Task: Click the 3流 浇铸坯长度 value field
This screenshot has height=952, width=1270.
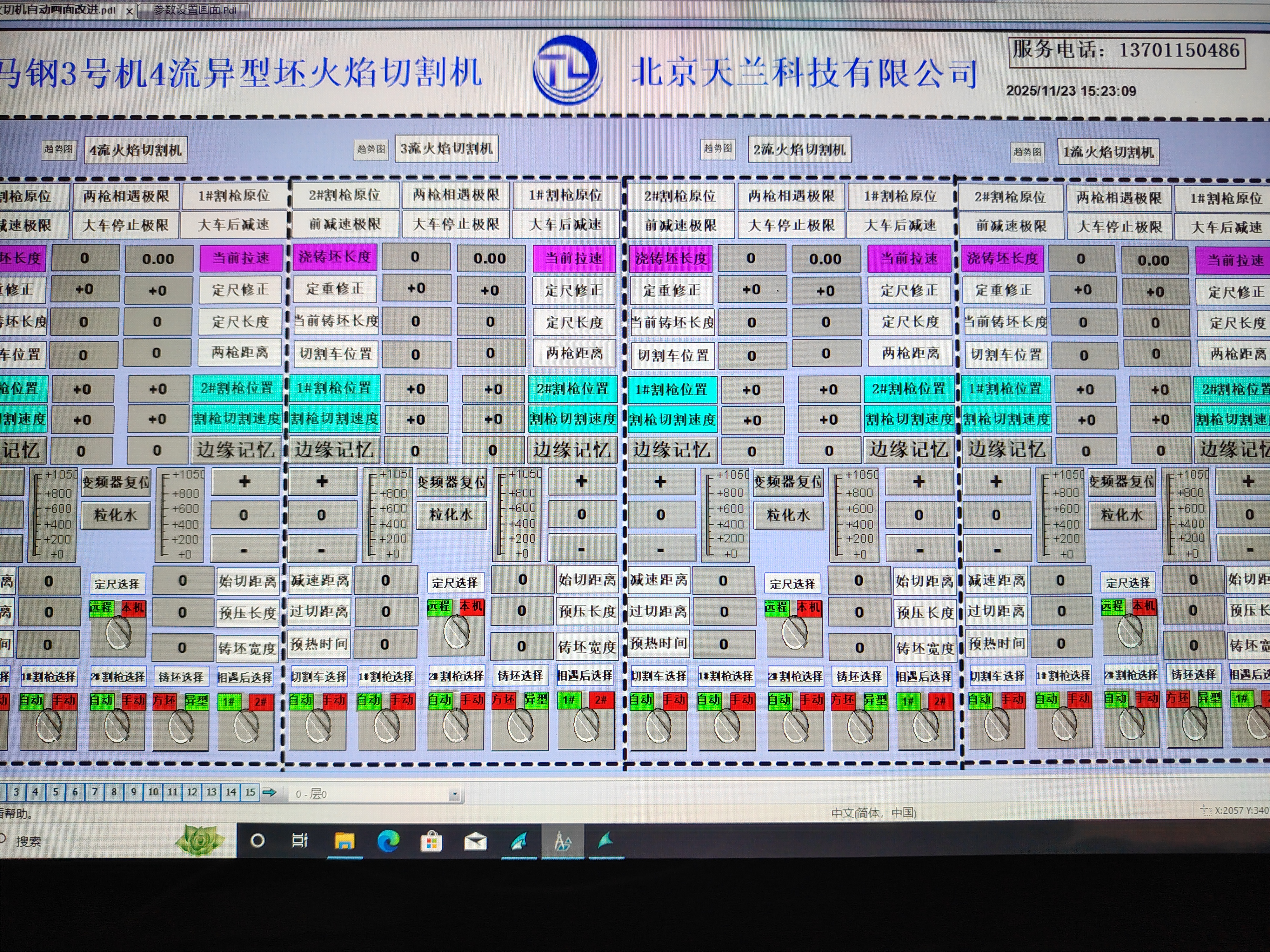Action: pyautogui.click(x=415, y=257)
